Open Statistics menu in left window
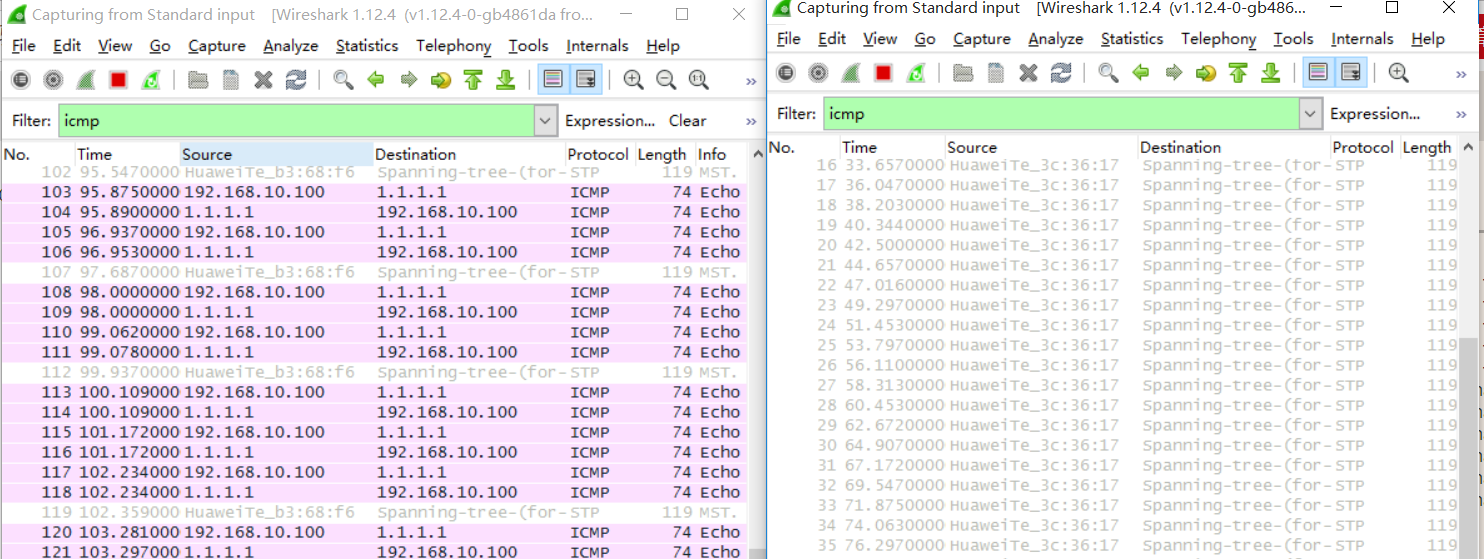Screen dimensions: 1484x559 (367, 46)
